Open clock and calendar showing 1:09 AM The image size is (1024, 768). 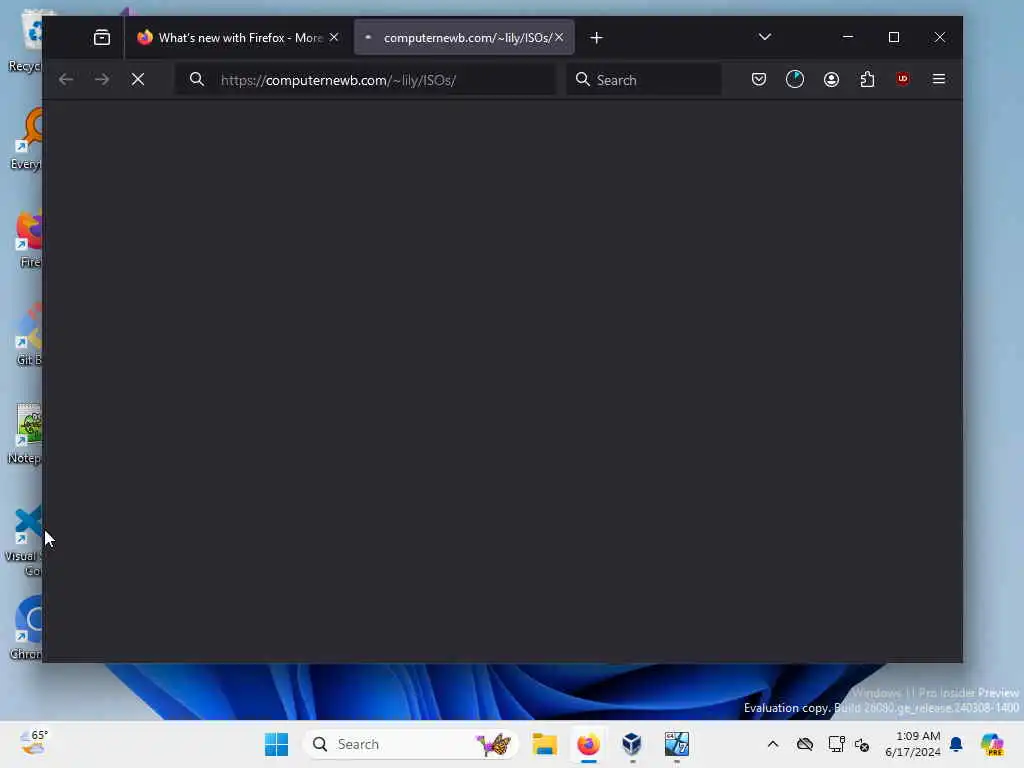click(913, 744)
